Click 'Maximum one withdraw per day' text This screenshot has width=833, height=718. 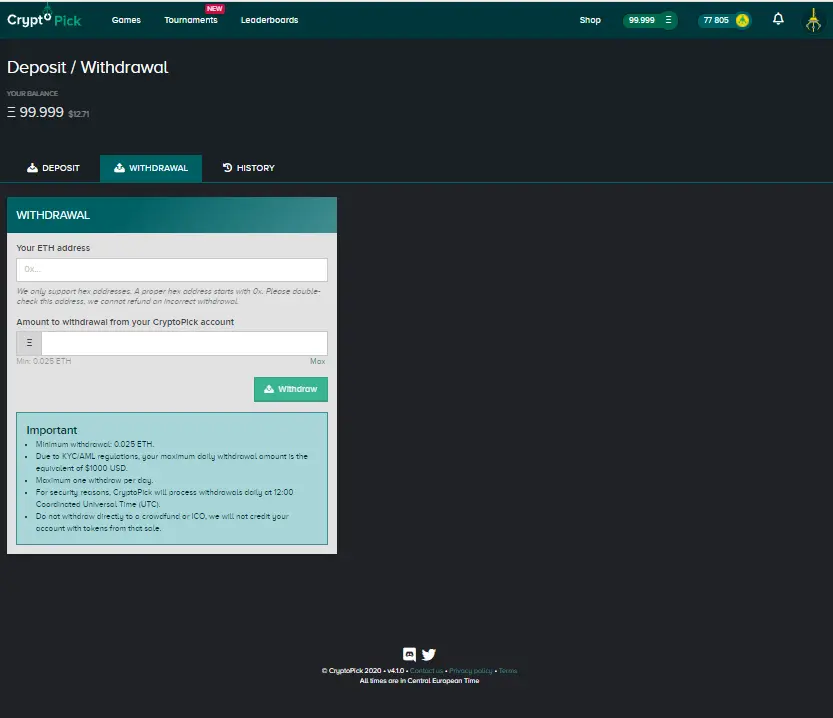[x=94, y=480]
